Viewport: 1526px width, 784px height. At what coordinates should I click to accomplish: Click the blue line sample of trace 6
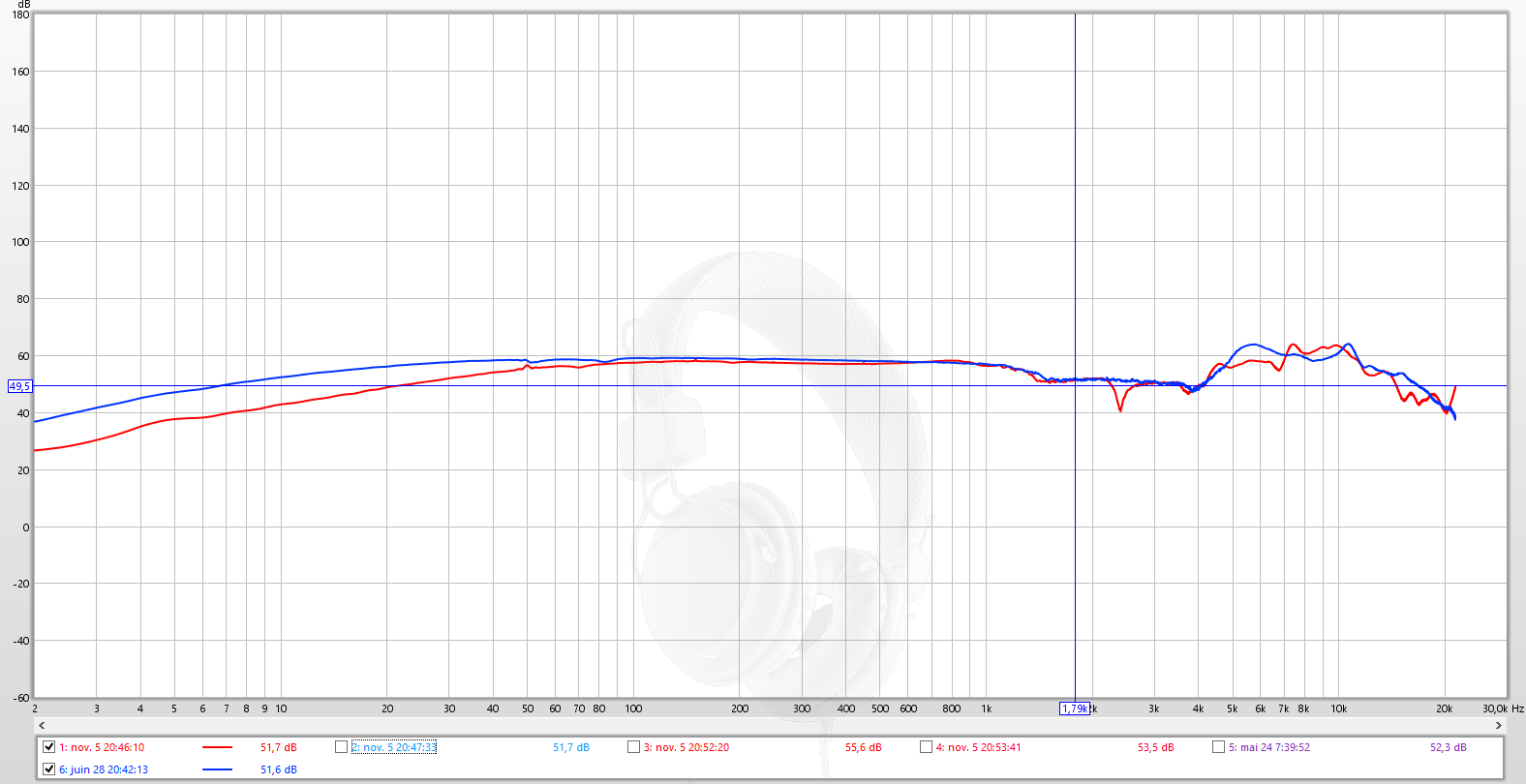217,769
